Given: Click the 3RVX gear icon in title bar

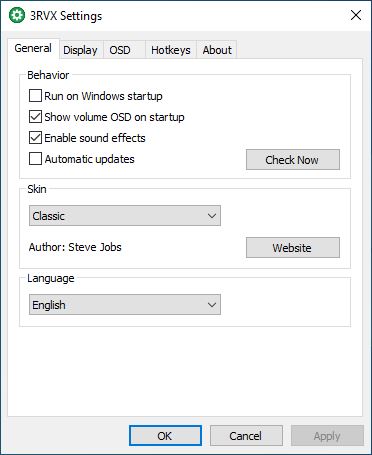Looking at the screenshot, I should pos(17,15).
